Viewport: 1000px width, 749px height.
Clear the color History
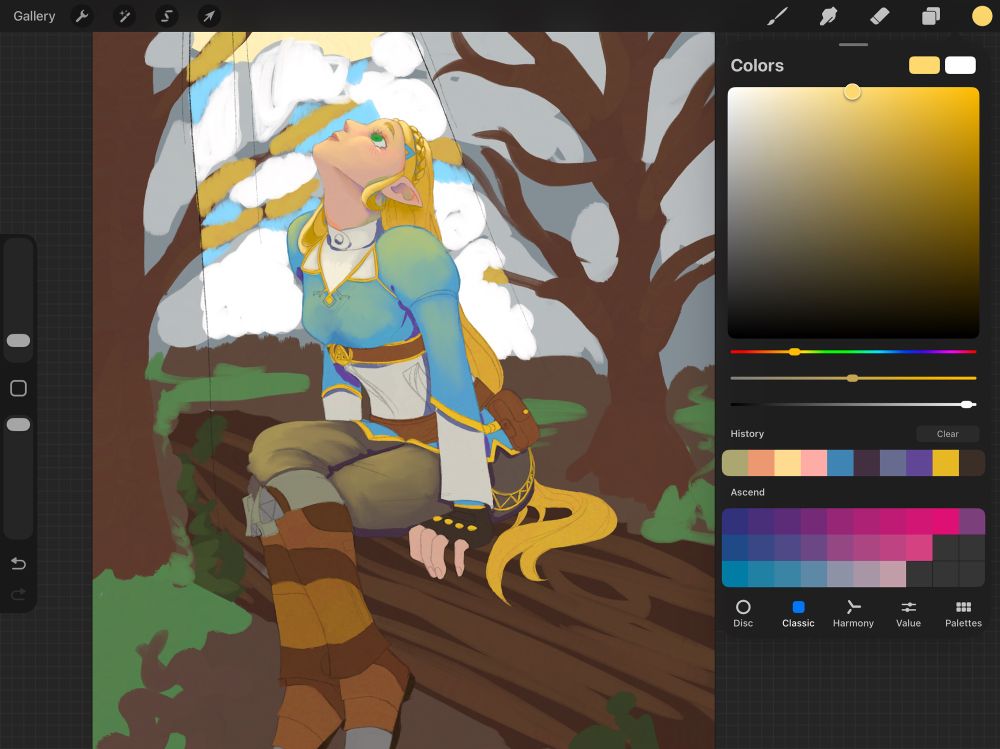(947, 434)
